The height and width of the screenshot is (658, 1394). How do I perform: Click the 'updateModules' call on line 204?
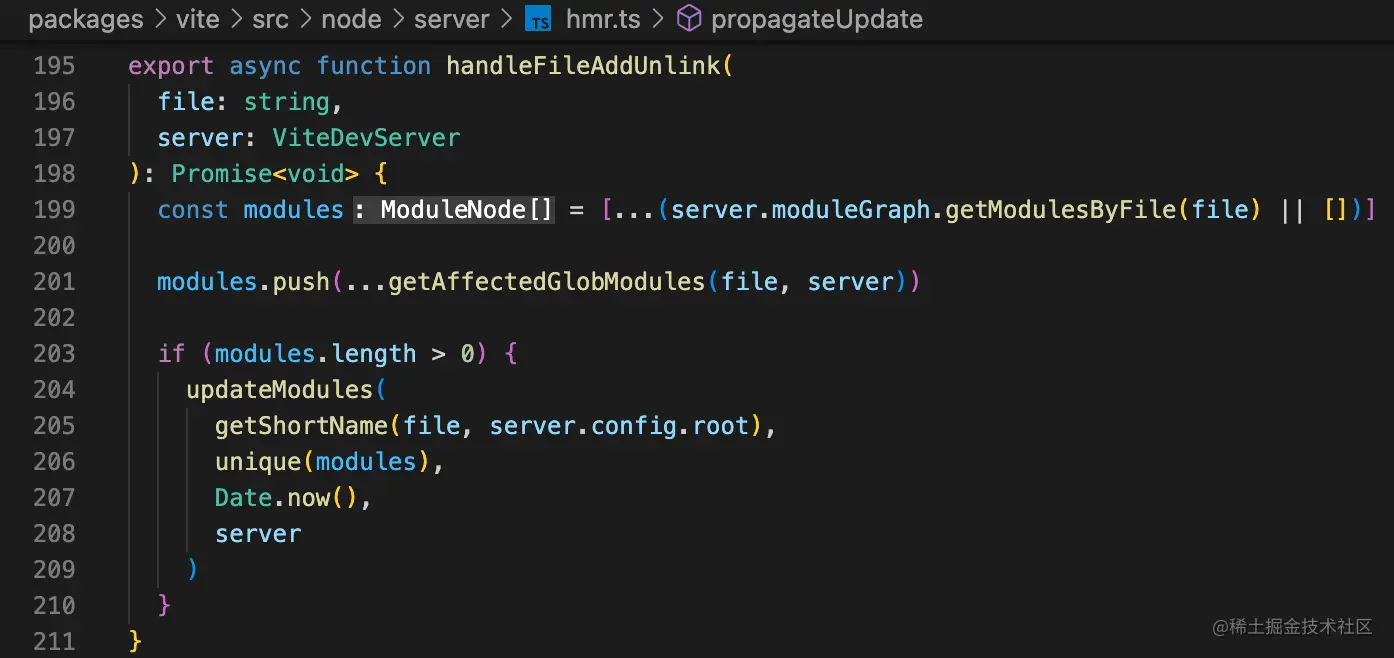click(x=279, y=390)
